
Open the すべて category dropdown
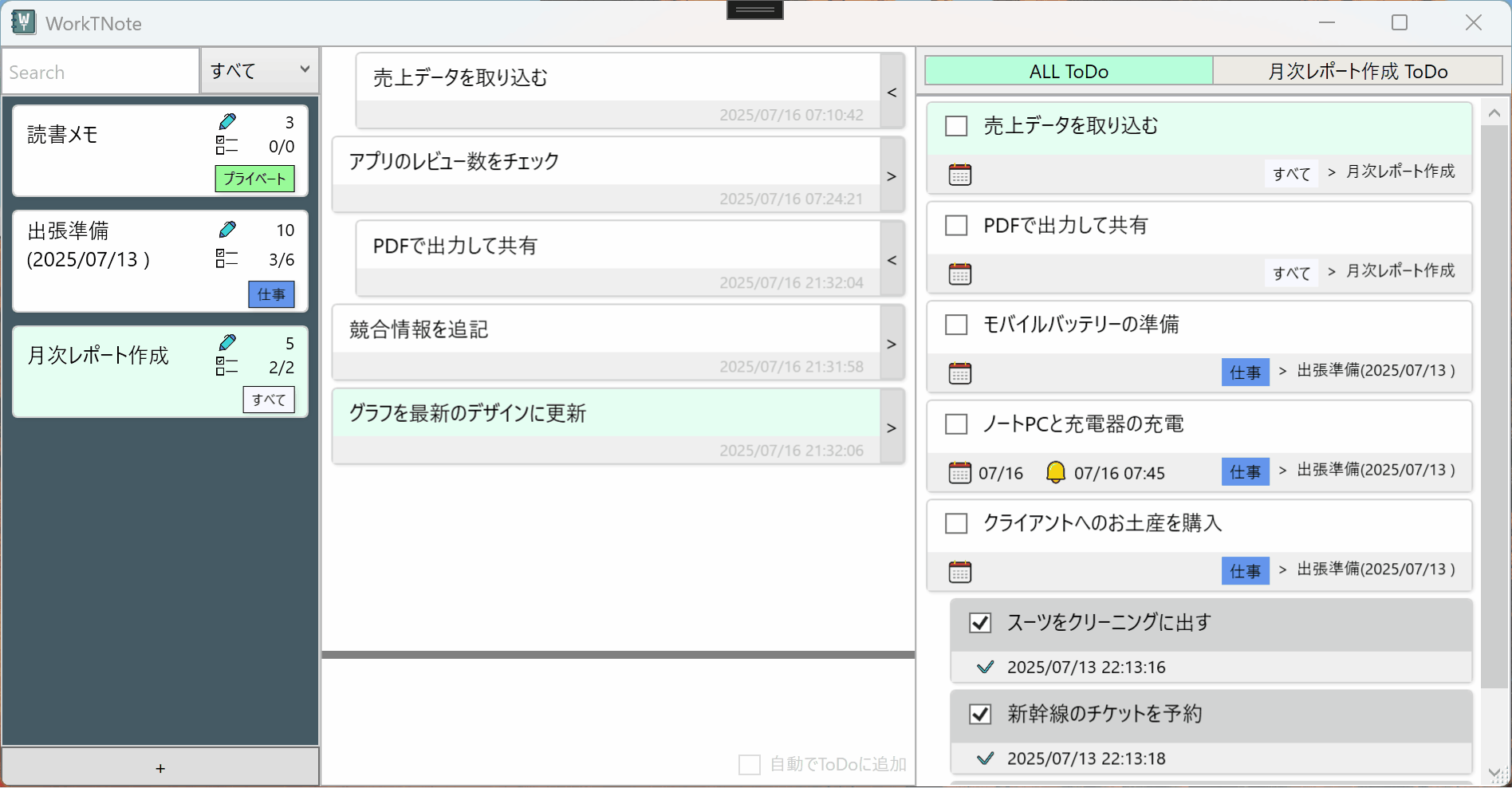(x=259, y=70)
